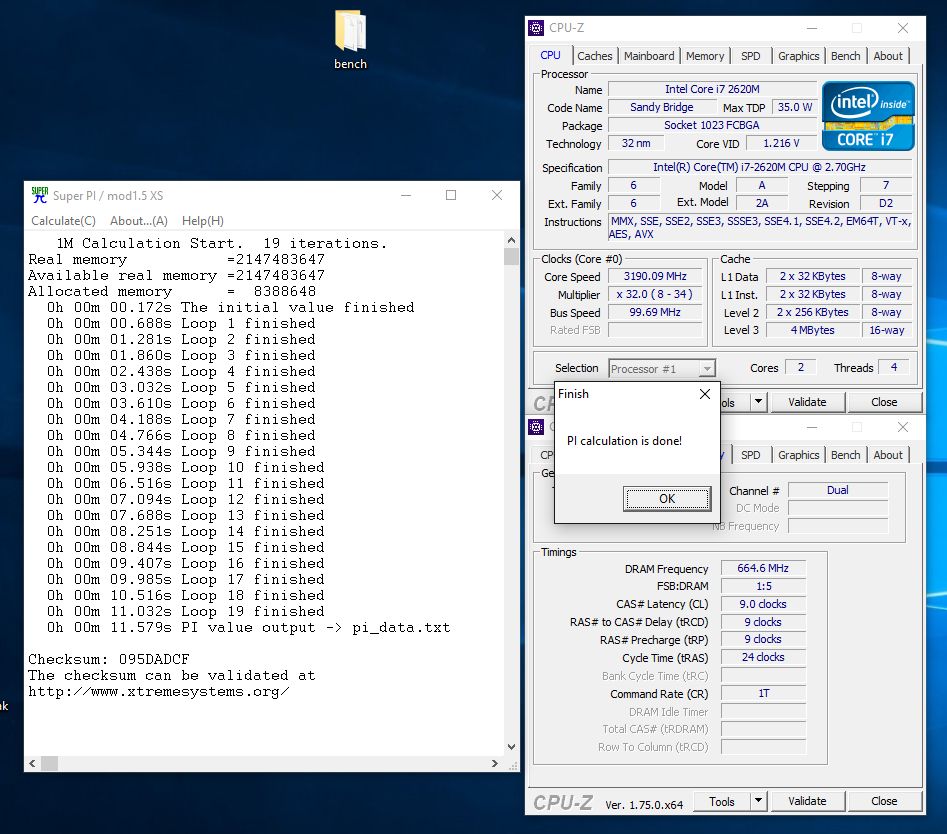Open the Calculate(C) menu in Super PI

click(63, 221)
